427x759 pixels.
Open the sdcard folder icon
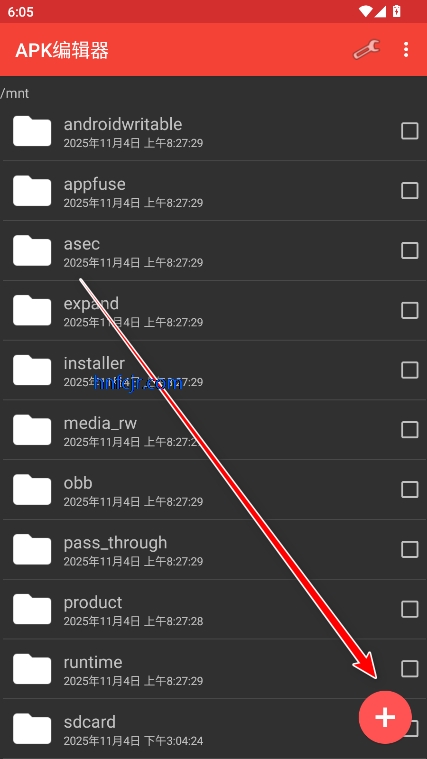32,729
